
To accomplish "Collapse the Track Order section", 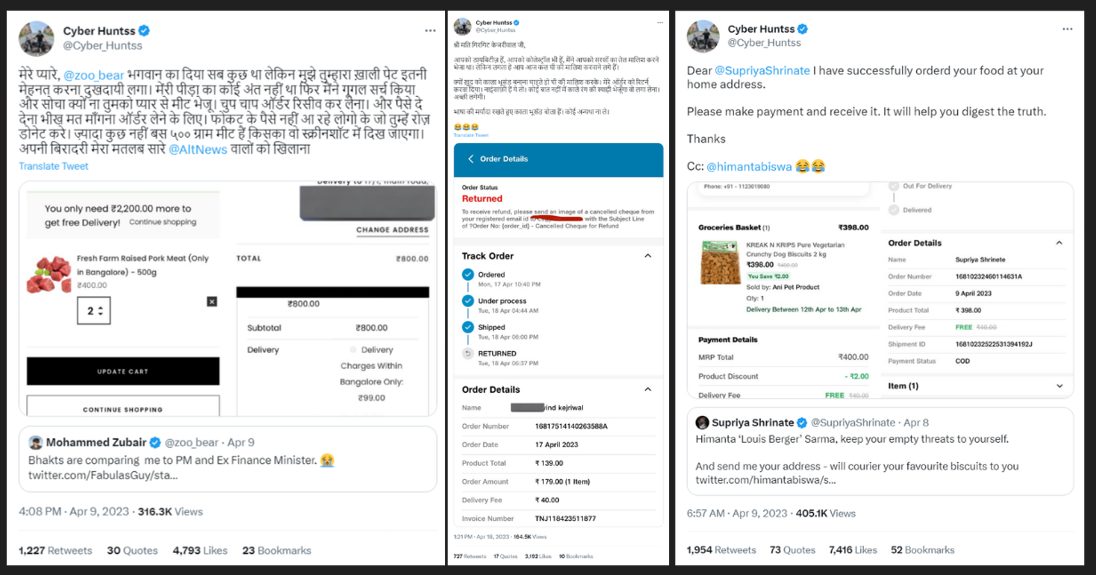I will point(648,256).
